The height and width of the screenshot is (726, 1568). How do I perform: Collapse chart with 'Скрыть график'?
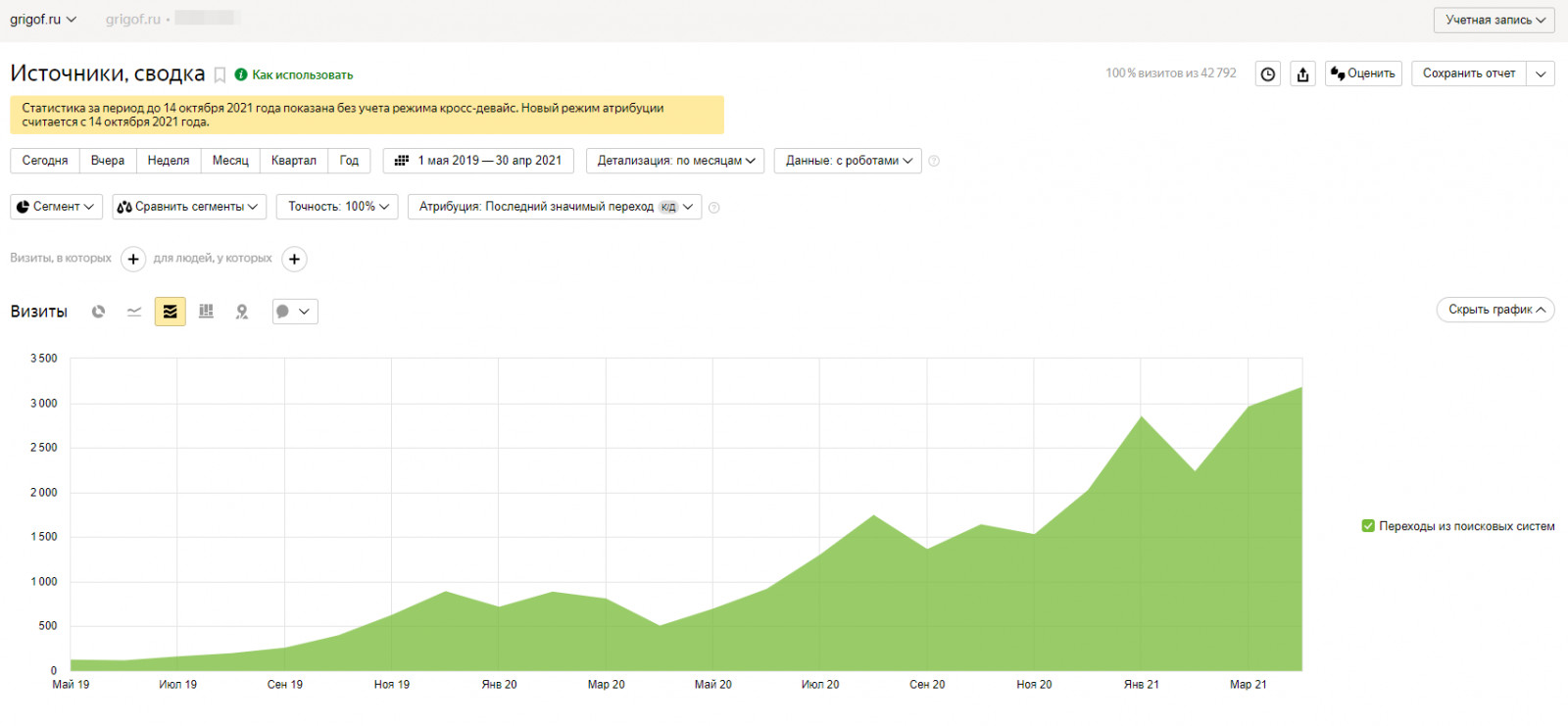(x=1495, y=310)
